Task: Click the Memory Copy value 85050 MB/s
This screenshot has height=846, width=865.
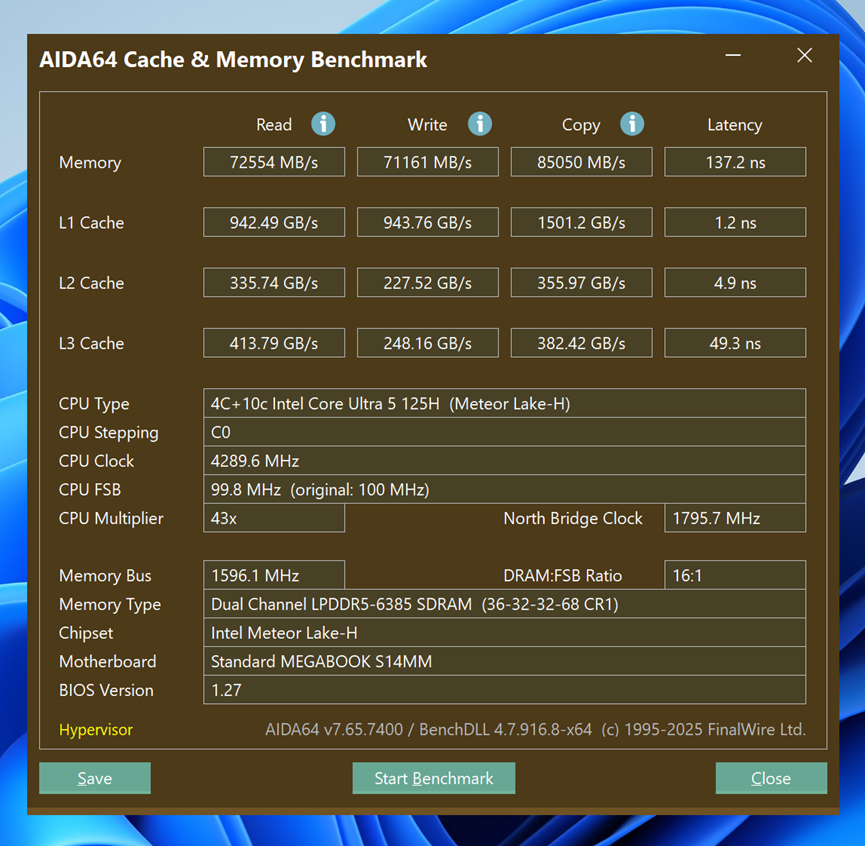Action: point(581,162)
